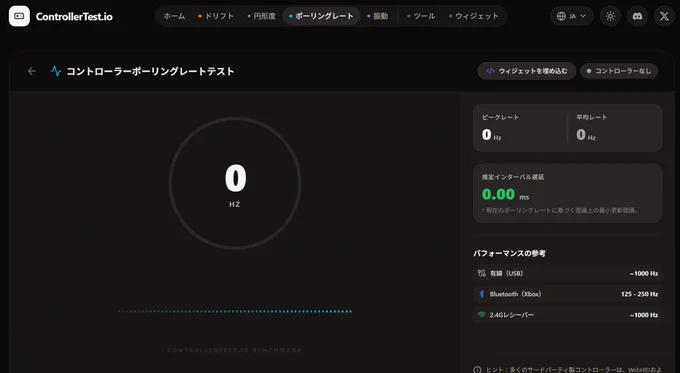Click the Bluetooth icon in reference list

481,294
